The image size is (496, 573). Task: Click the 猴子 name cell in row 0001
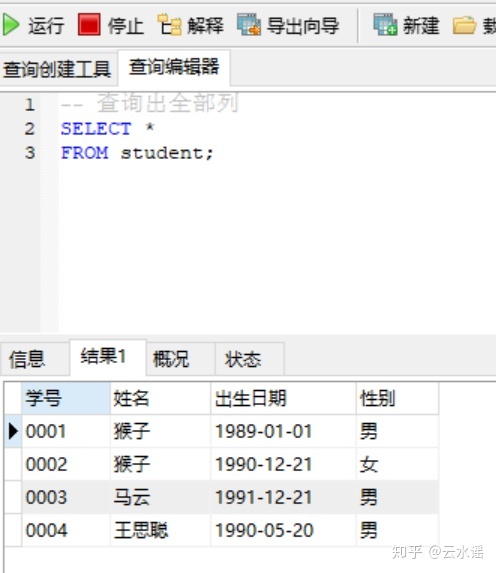160,431
